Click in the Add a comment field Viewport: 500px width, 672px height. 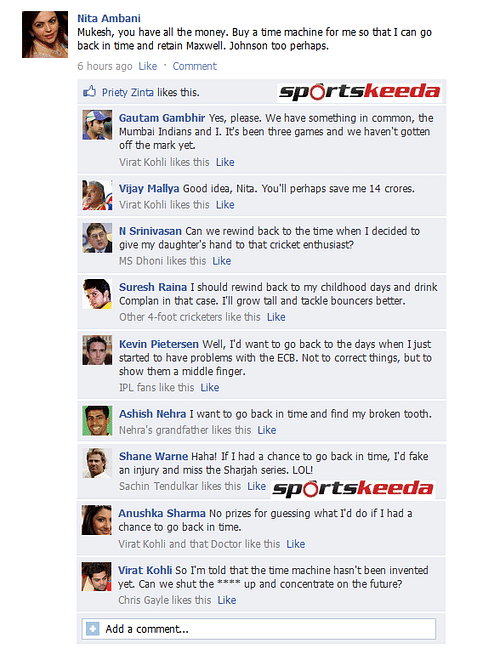tap(259, 629)
